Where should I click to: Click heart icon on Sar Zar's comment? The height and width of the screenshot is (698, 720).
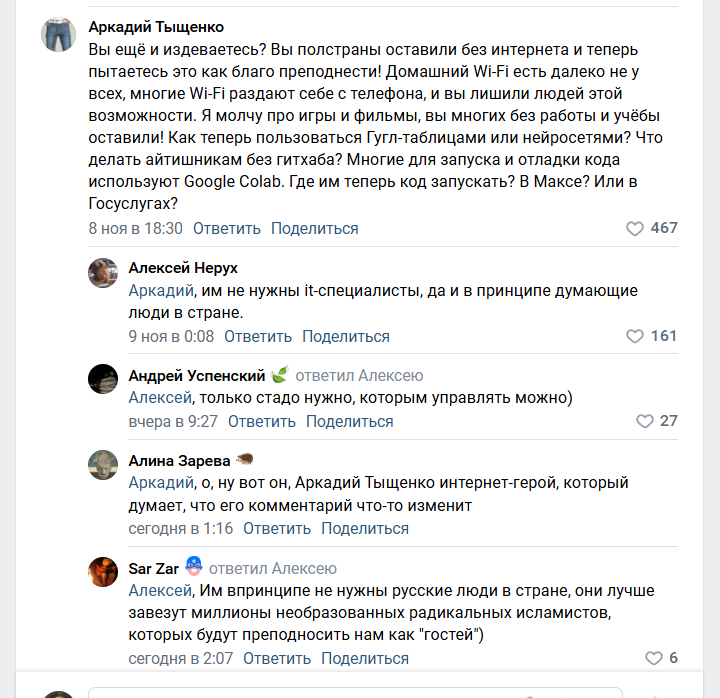(654, 659)
